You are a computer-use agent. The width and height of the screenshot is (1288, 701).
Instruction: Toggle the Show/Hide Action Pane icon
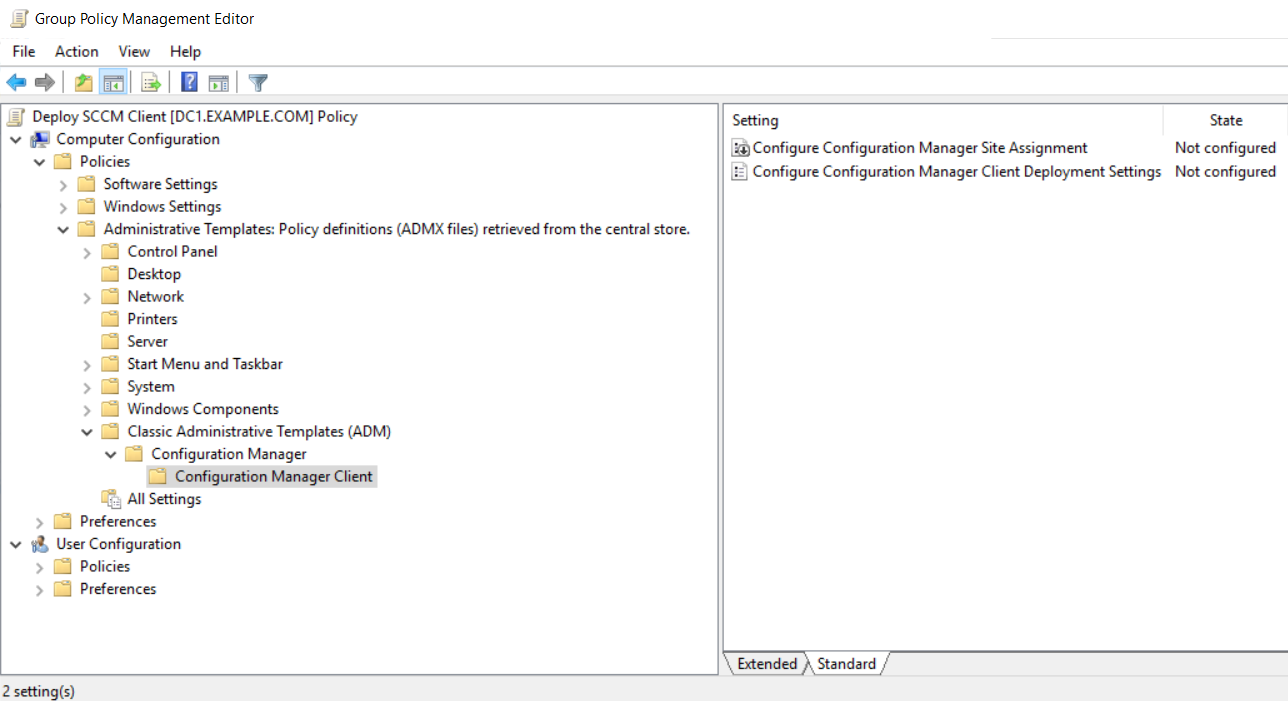coord(218,83)
